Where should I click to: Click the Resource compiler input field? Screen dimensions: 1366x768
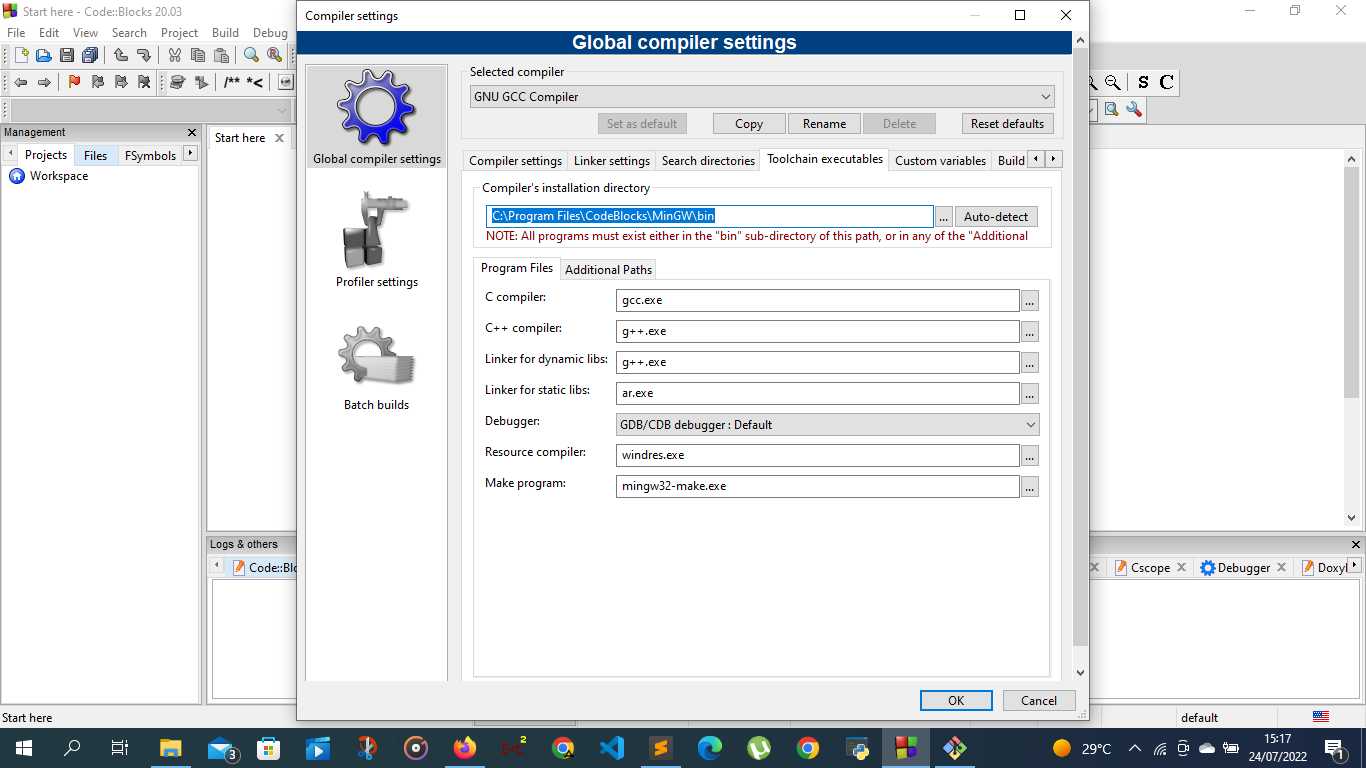pos(818,455)
